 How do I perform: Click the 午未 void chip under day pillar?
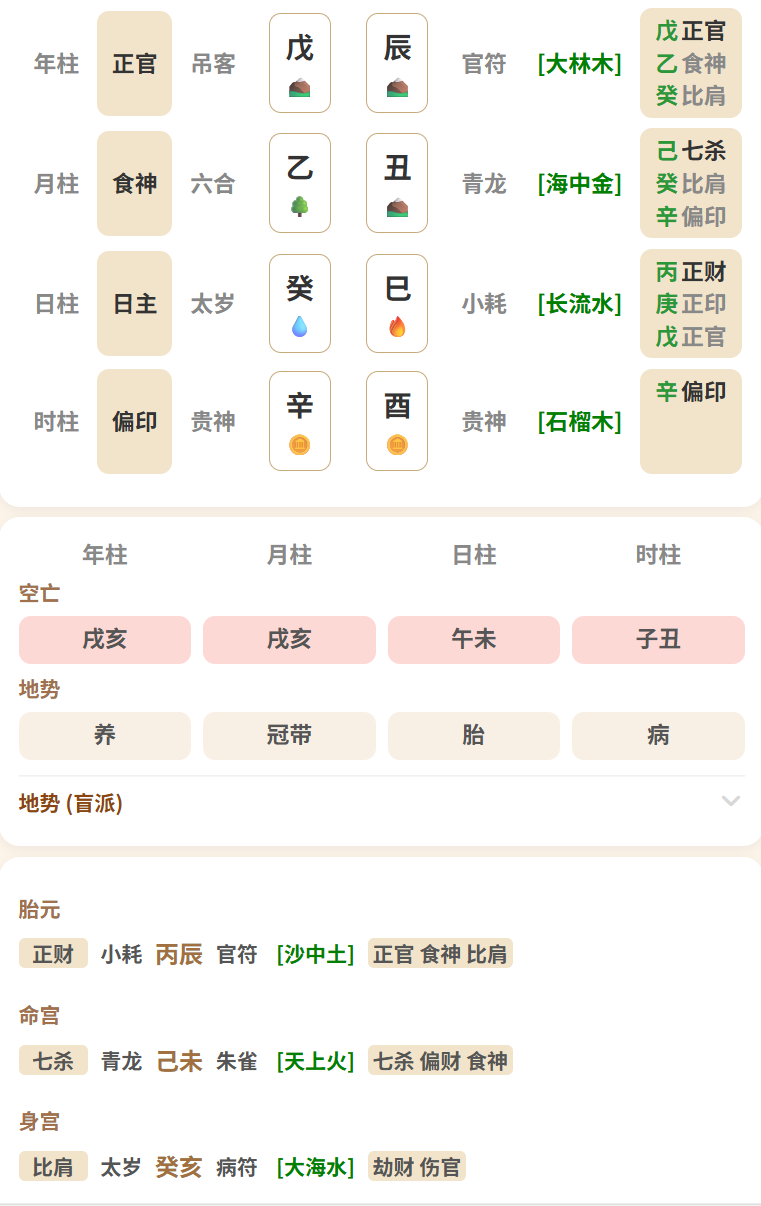coord(474,640)
